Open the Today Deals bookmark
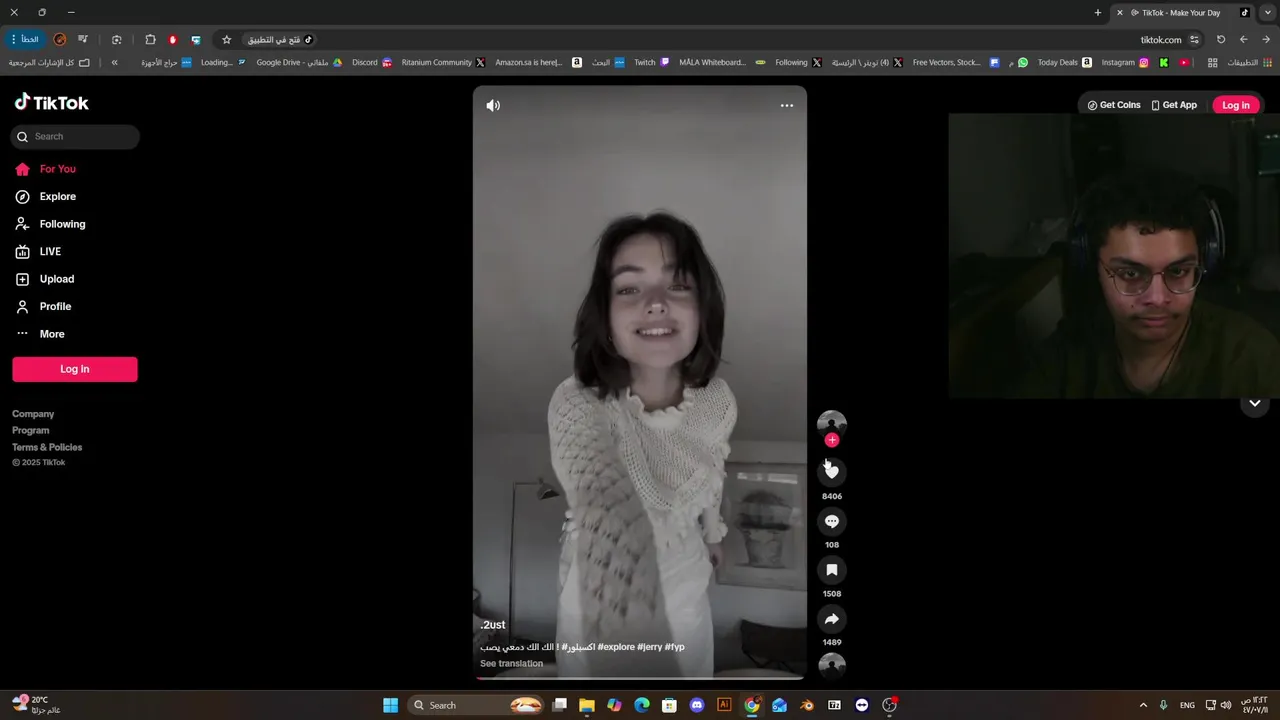The height and width of the screenshot is (720, 1280). coord(1064,62)
